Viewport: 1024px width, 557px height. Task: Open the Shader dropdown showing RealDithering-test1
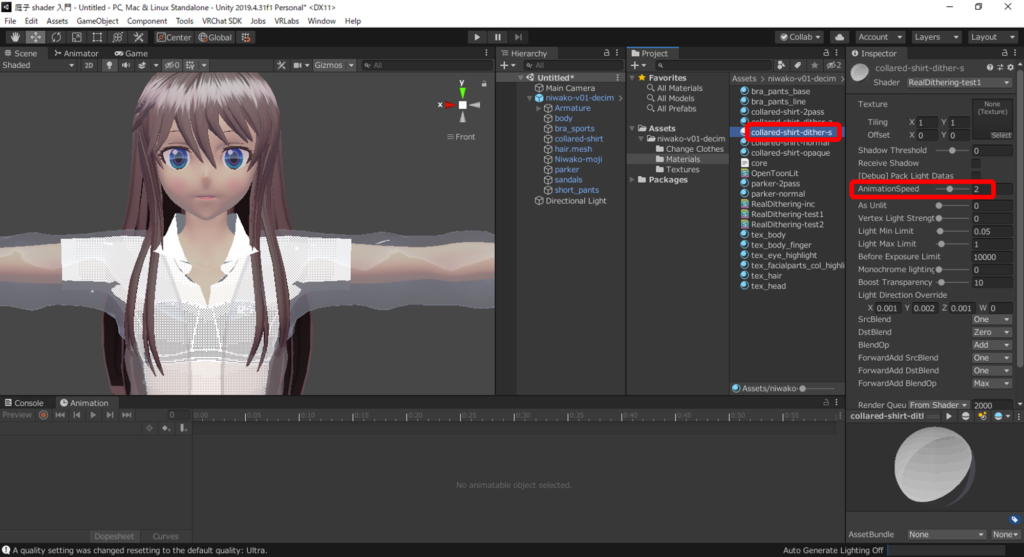(958, 83)
